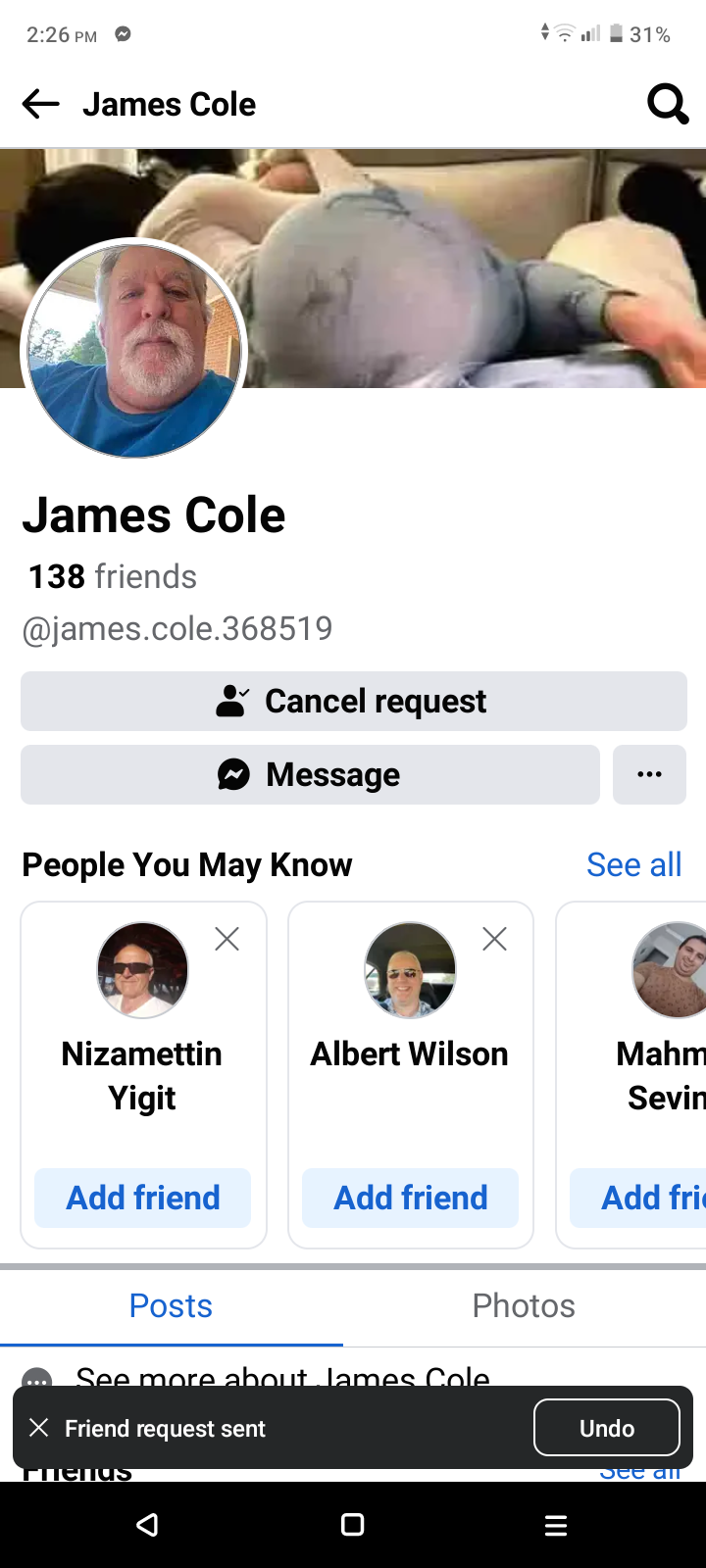This screenshot has width=706, height=1568.
Task: Switch to the Posts tab
Action: (x=171, y=1305)
